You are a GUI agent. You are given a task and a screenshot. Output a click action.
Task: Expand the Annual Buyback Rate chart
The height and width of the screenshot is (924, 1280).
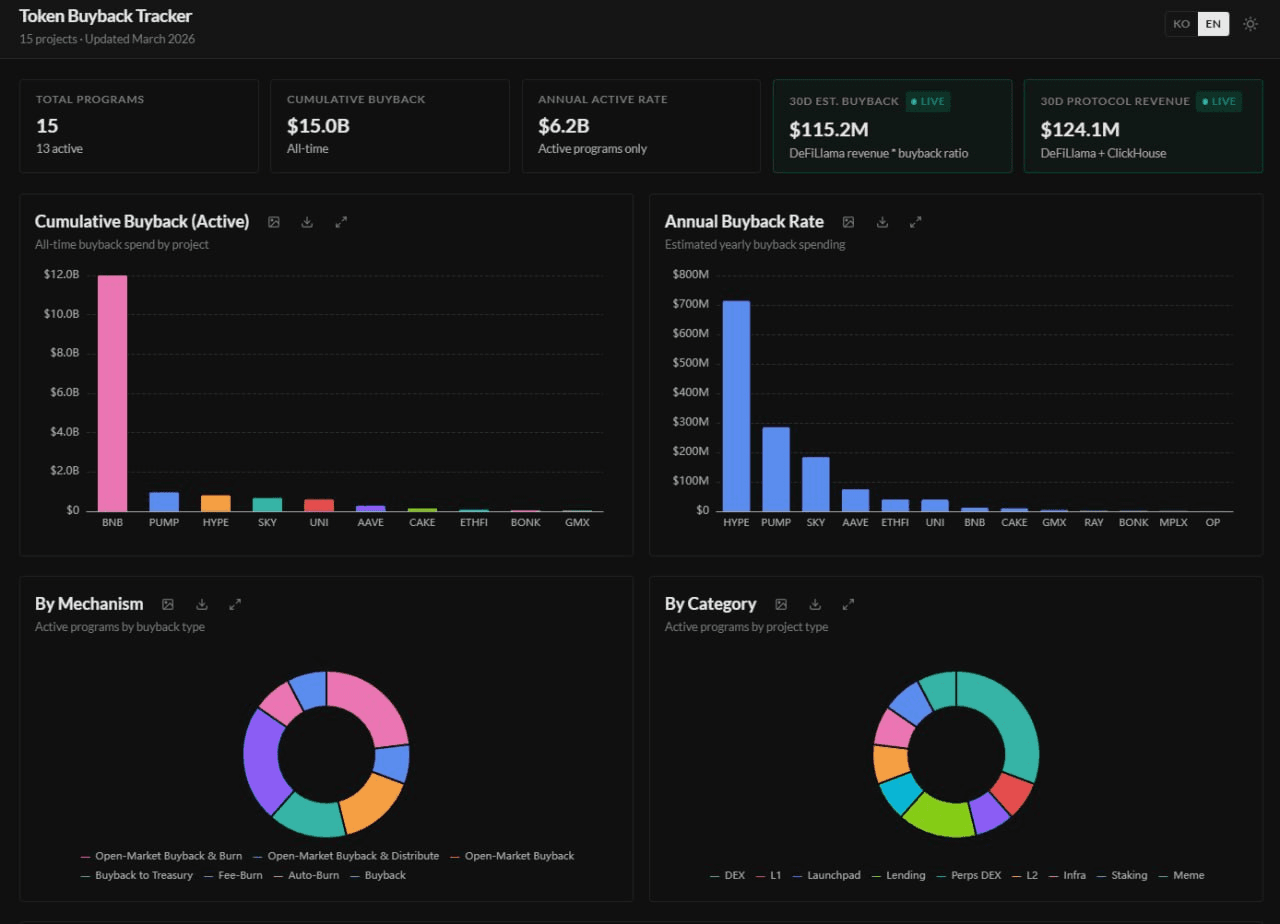[915, 222]
